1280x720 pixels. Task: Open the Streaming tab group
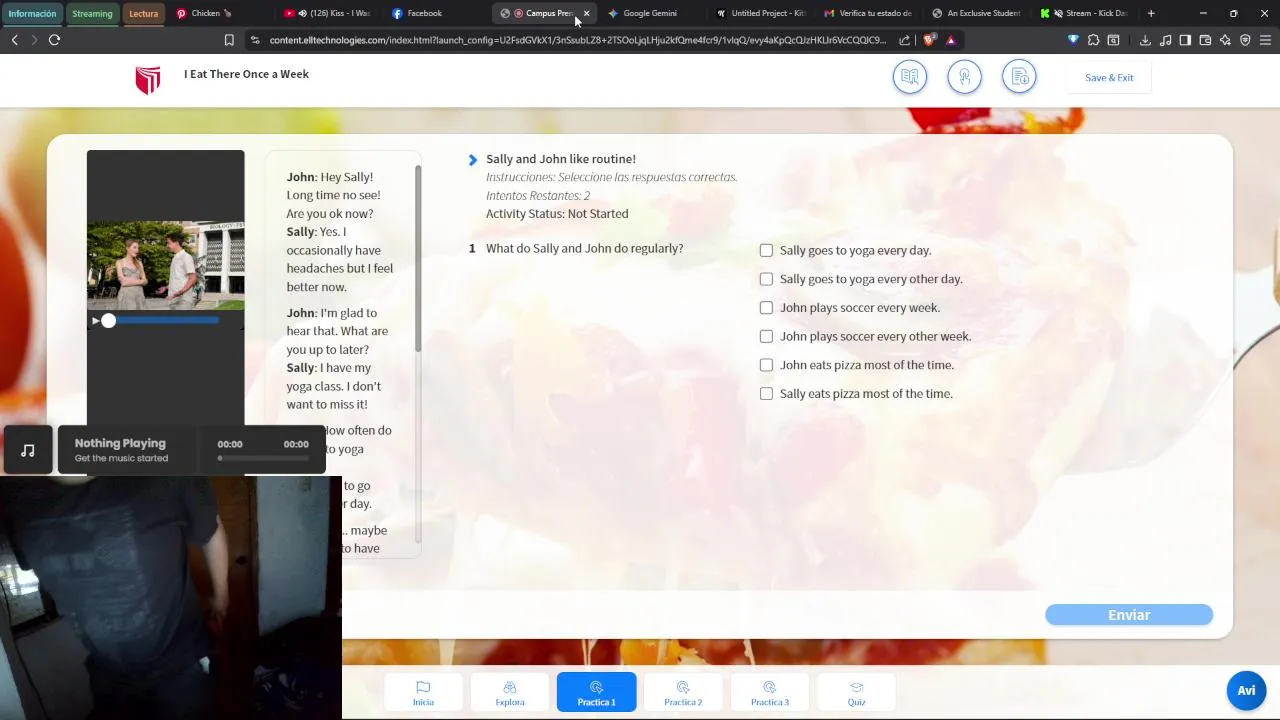92,13
